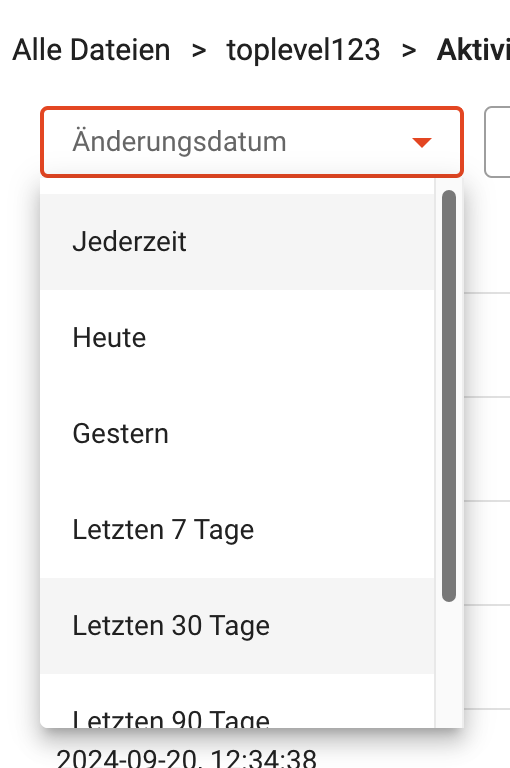This screenshot has height=768, width=510.
Task: Go to Alle Dateien breadcrumb
Action: click(x=91, y=50)
